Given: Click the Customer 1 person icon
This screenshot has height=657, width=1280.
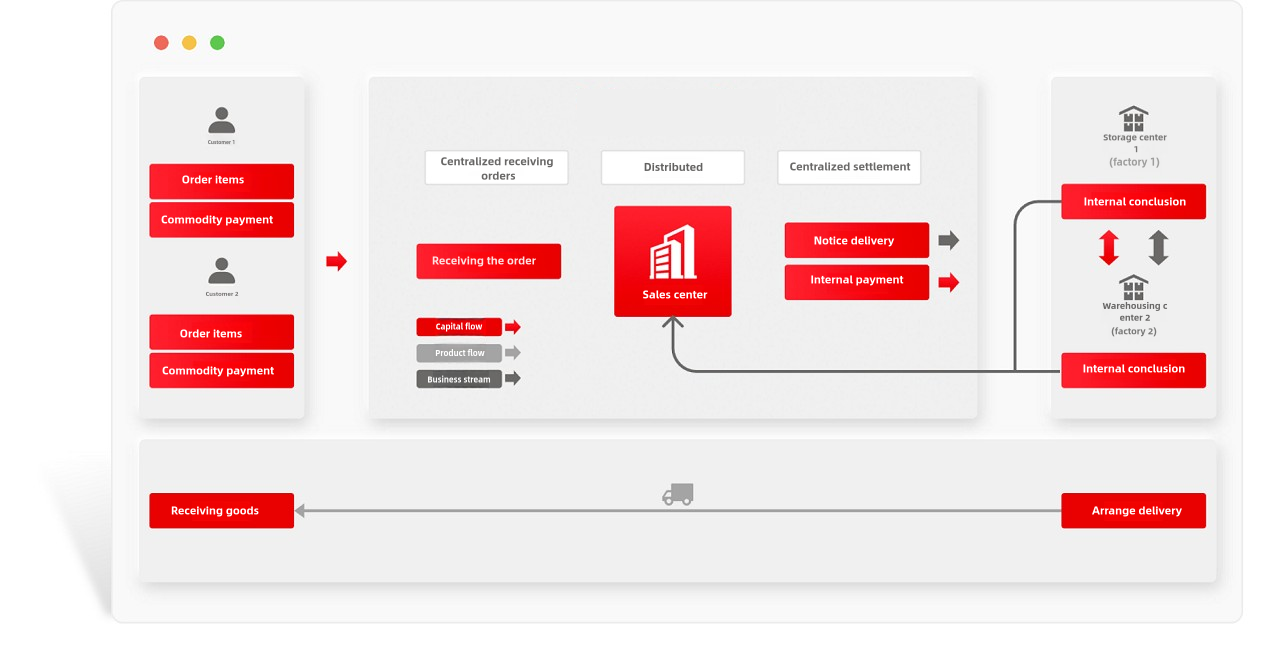Looking at the screenshot, I should [x=221, y=121].
